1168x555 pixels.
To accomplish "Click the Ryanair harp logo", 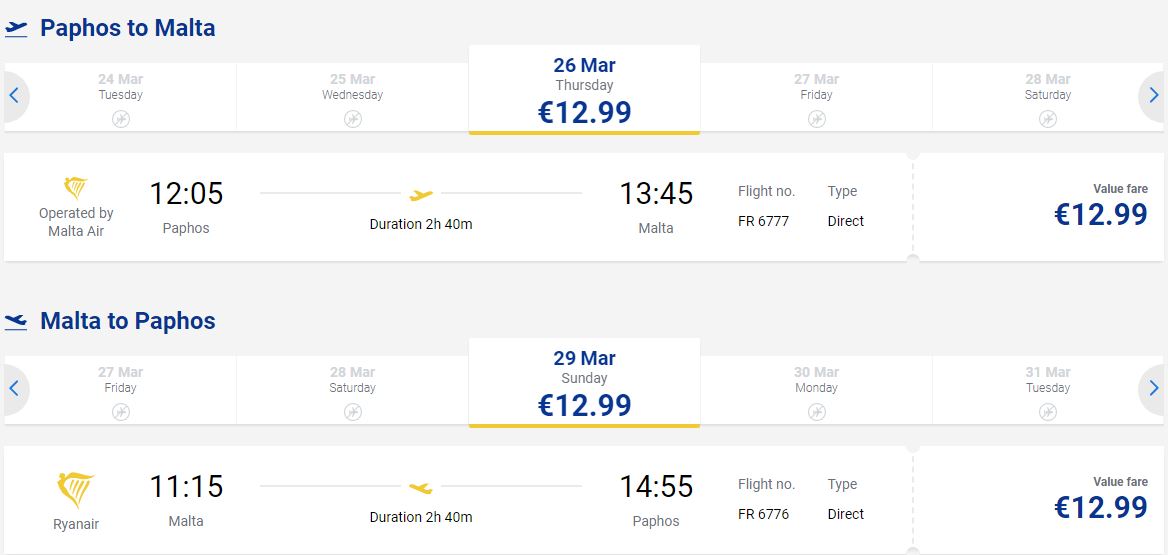I will tap(76, 490).
